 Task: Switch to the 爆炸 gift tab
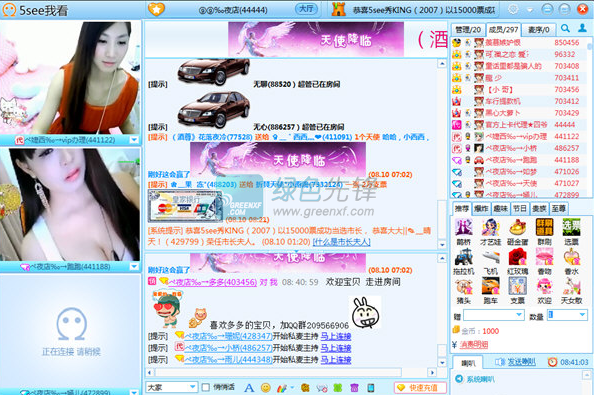481,209
